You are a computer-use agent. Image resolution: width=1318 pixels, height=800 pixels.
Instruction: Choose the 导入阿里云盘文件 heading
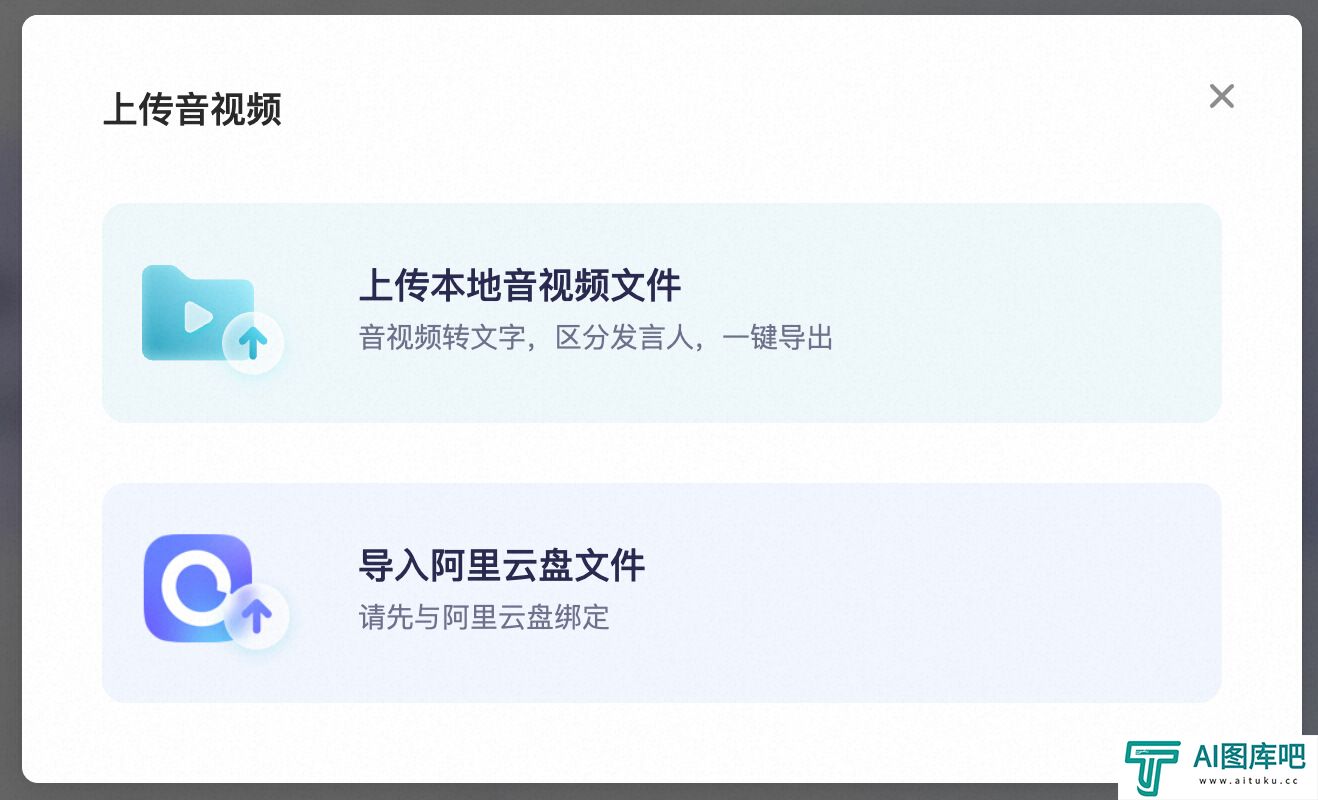click(x=502, y=566)
